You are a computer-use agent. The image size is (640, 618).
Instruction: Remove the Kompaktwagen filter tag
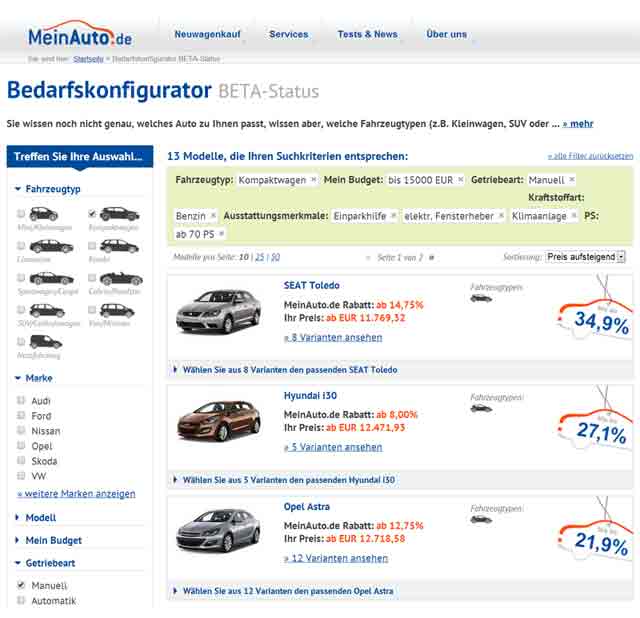[x=313, y=180]
